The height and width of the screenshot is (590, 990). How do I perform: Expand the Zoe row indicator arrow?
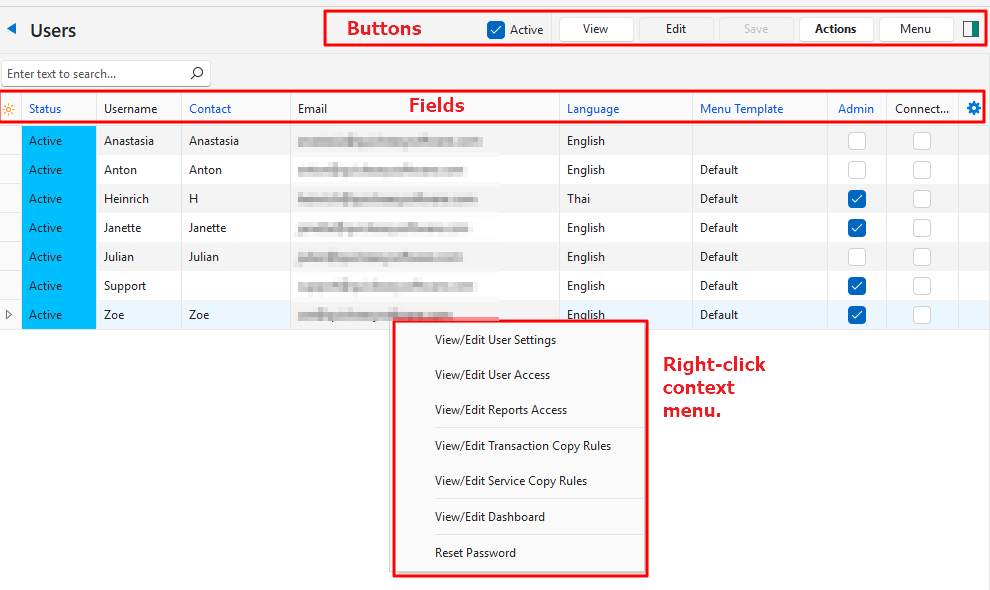10,315
